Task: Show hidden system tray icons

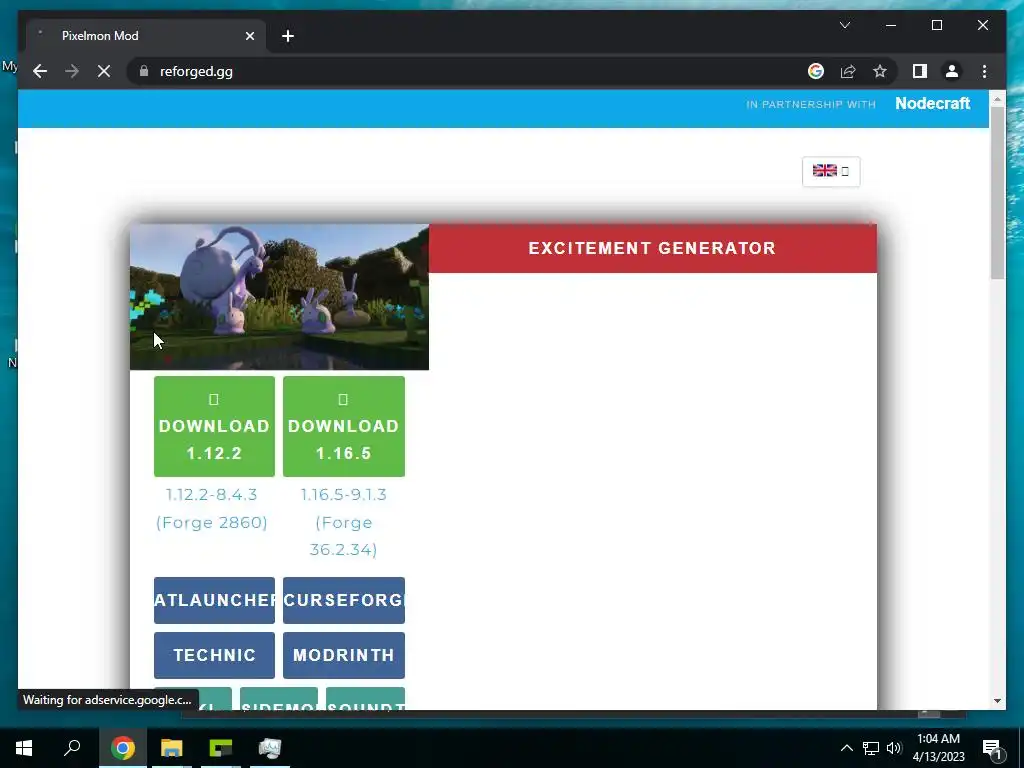Action: click(846, 748)
